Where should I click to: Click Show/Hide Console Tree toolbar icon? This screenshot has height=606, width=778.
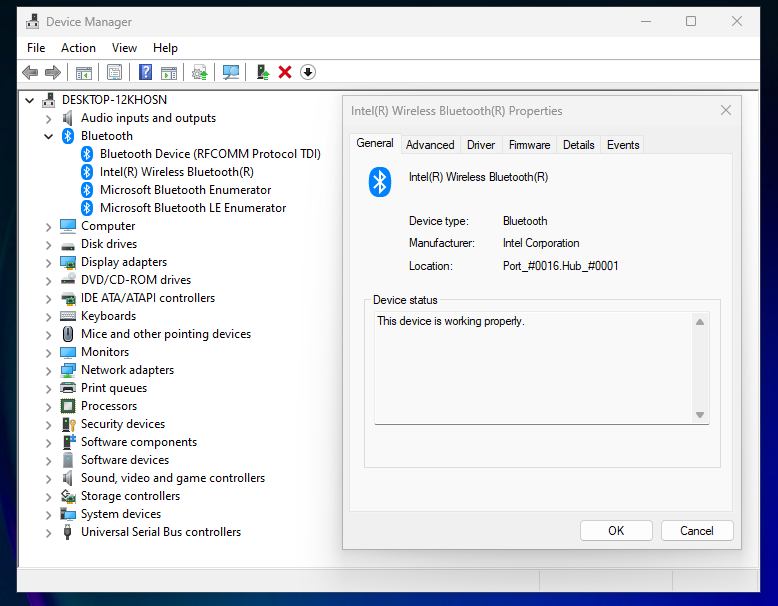coord(83,72)
